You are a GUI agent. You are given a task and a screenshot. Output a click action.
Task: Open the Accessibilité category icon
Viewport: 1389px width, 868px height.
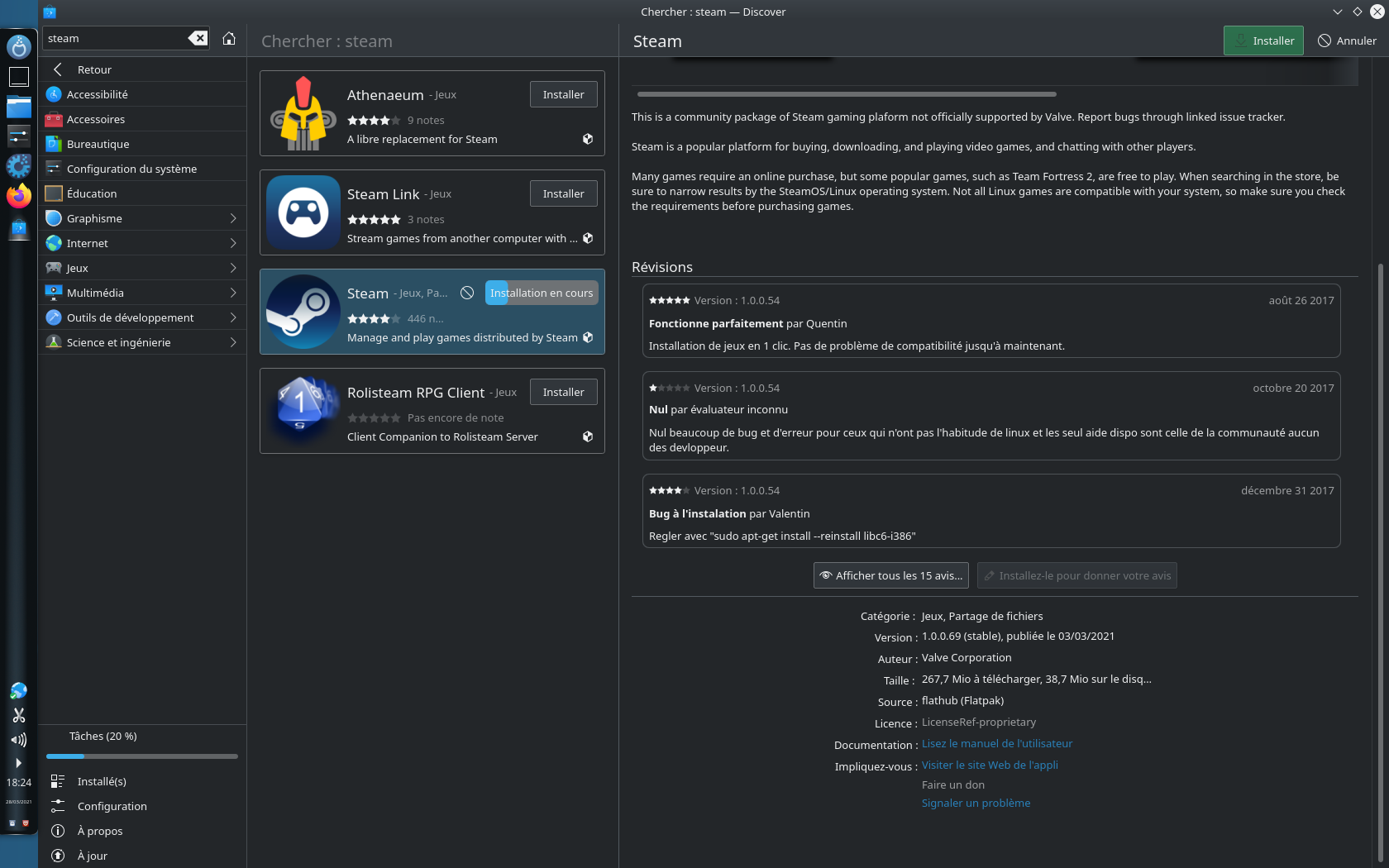54,94
